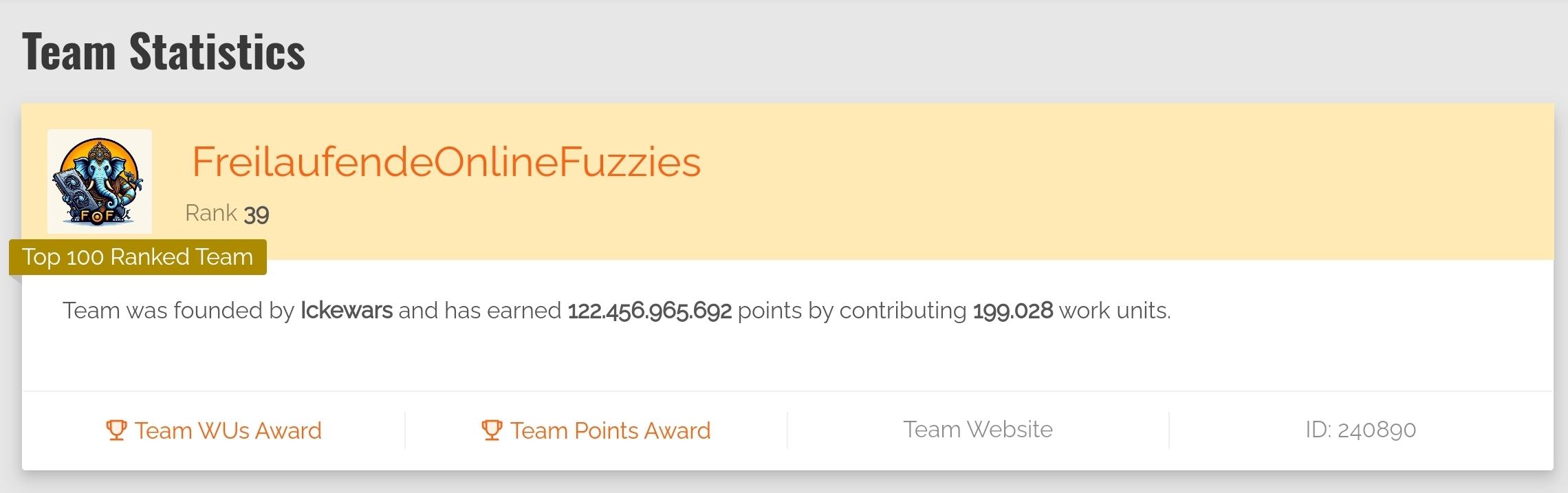Click the trophy icon beside Team WUs Award
The width and height of the screenshot is (1568, 493).
116,430
